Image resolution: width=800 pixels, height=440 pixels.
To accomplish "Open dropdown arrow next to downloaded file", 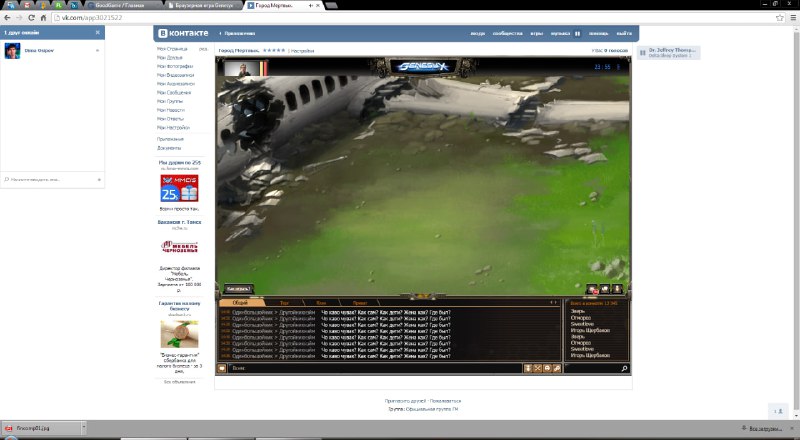I will point(84,428).
